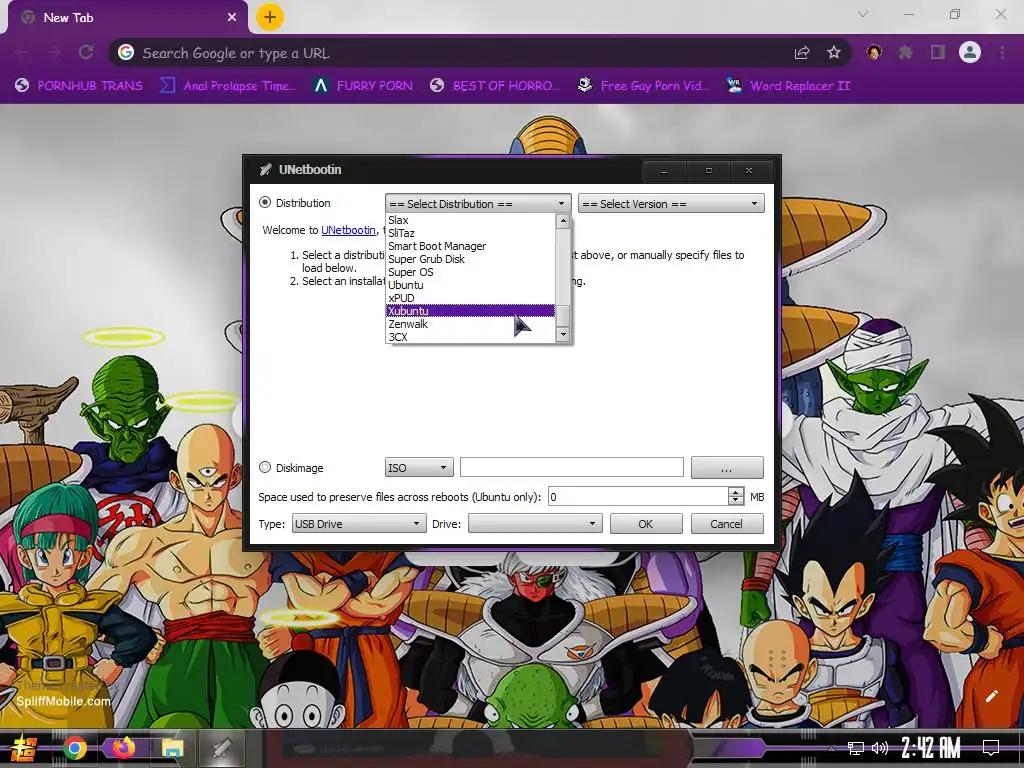Switch to the New Tab browser tab
The image size is (1024, 768).
[124, 18]
